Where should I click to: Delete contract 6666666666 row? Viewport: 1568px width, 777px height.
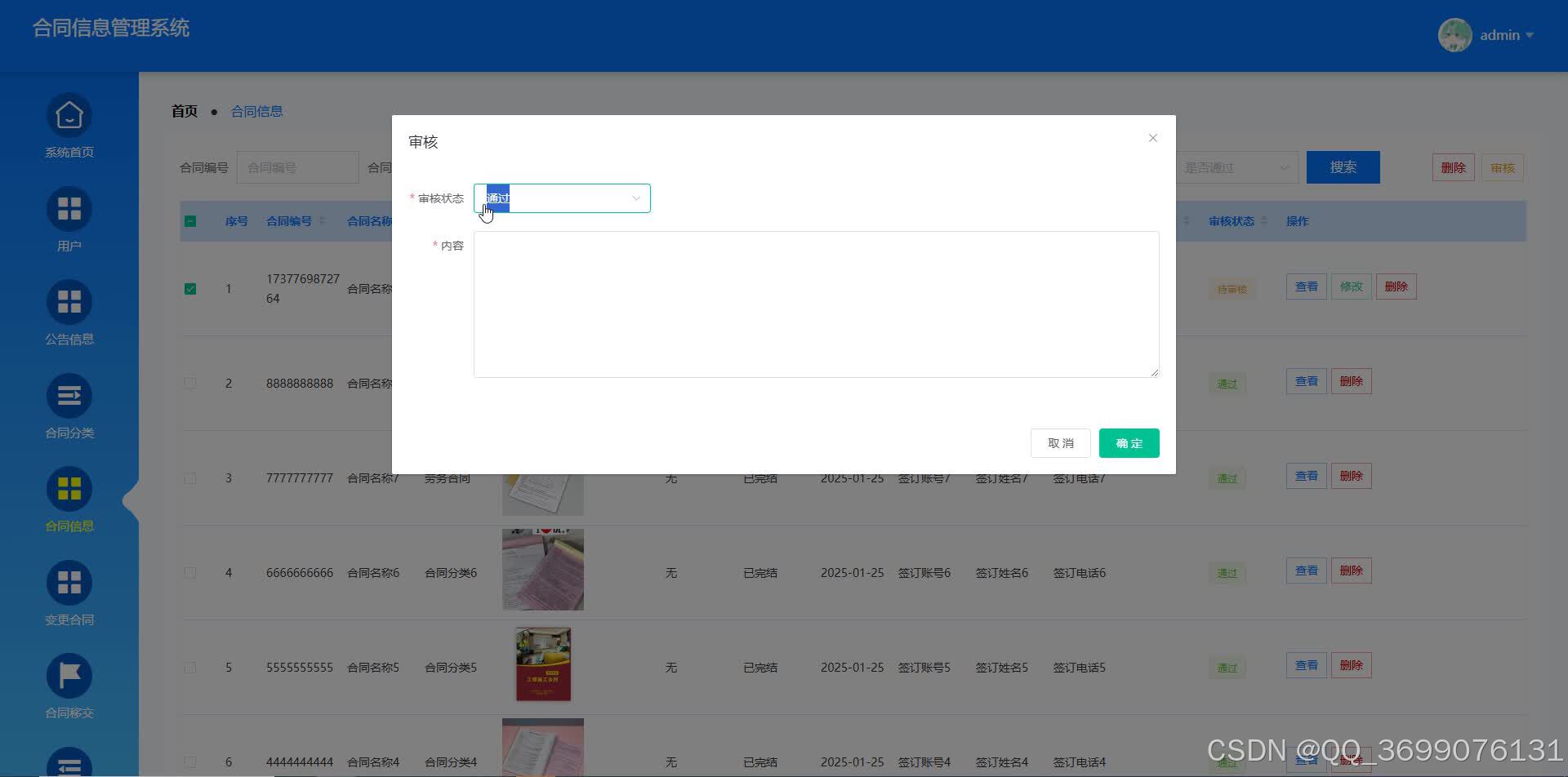pyautogui.click(x=1352, y=571)
